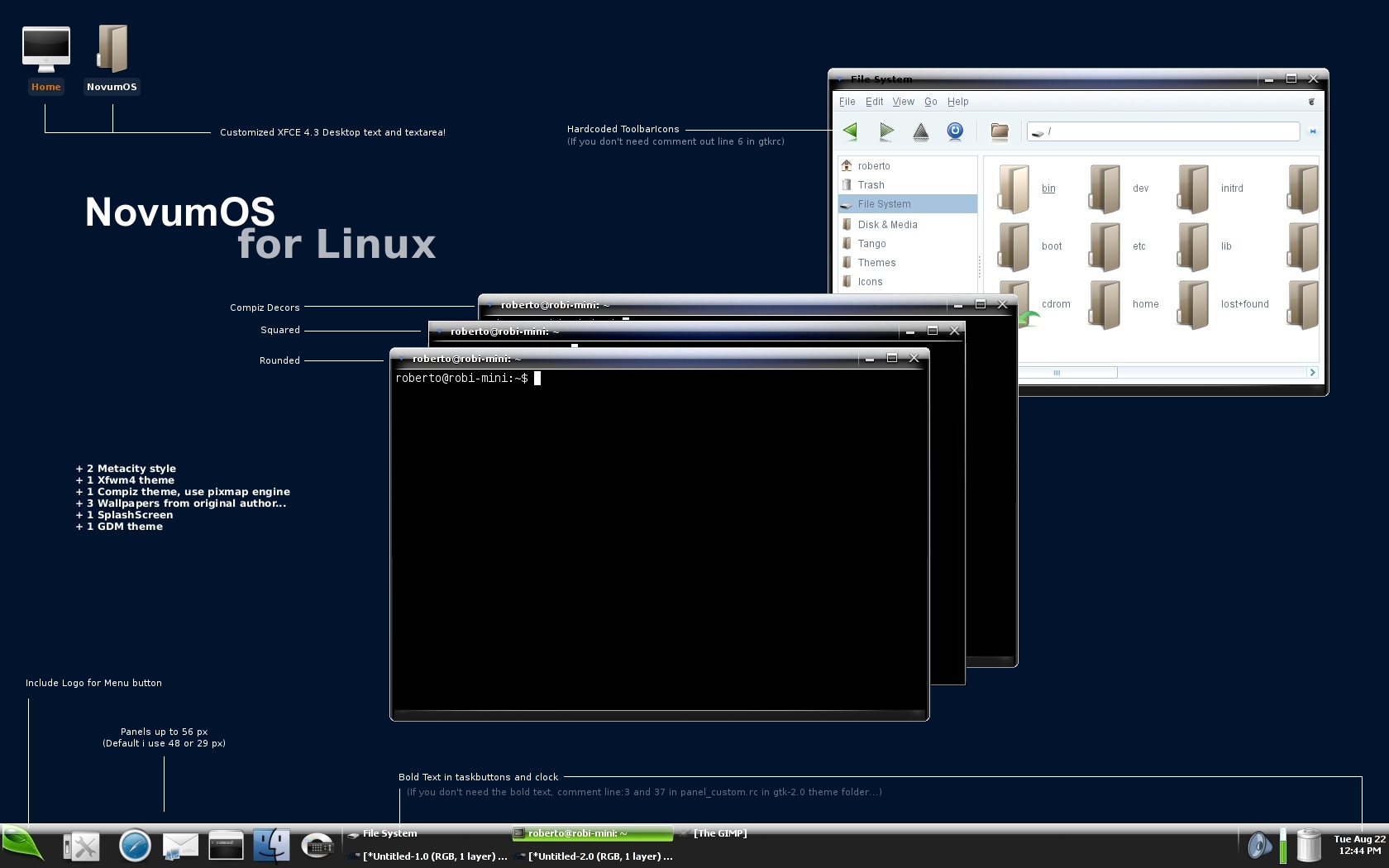The height and width of the screenshot is (868, 1389).
Task: Open the panel trash can
Action: 1309,846
